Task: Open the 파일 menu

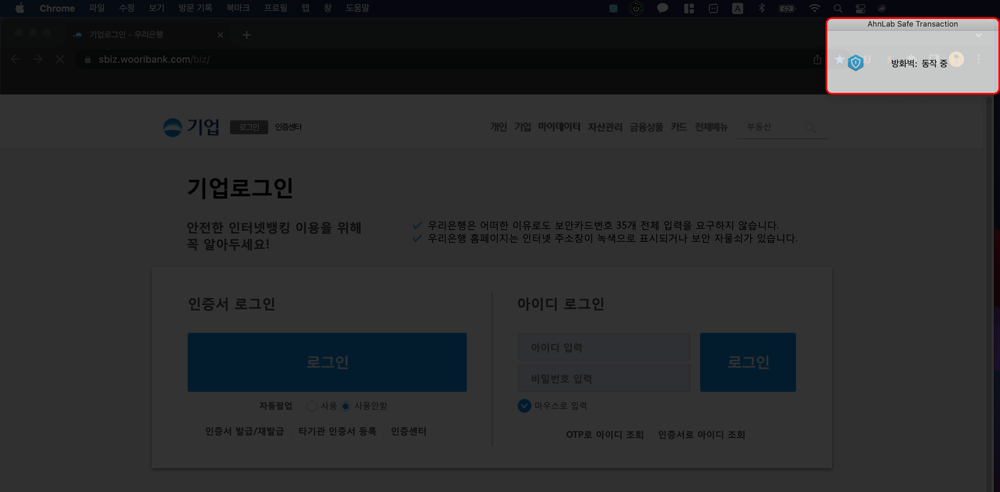Action: [96, 8]
